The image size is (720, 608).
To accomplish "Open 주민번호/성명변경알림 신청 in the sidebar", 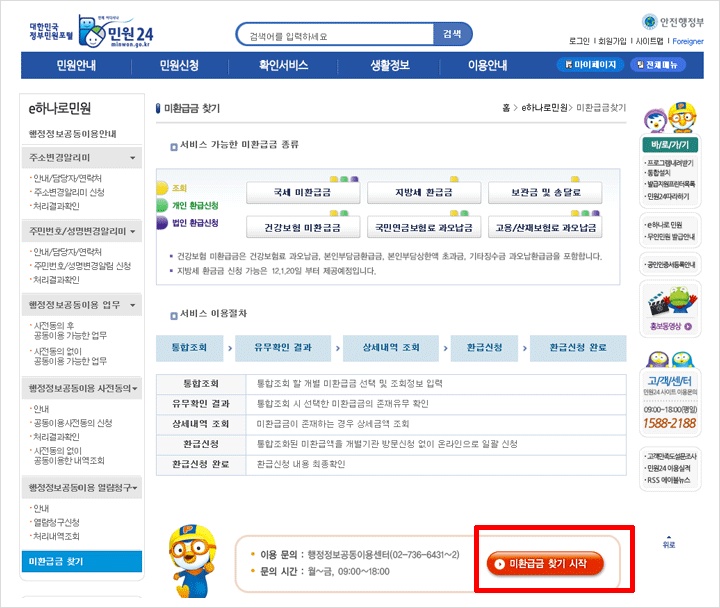I will (82, 266).
